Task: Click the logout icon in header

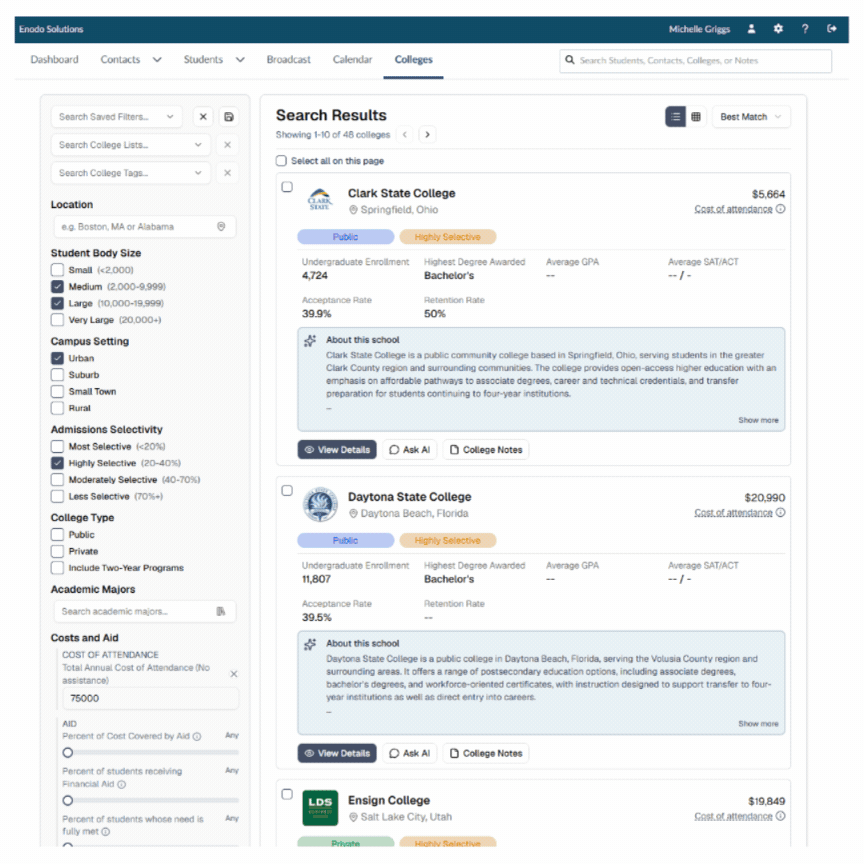Action: 832,29
